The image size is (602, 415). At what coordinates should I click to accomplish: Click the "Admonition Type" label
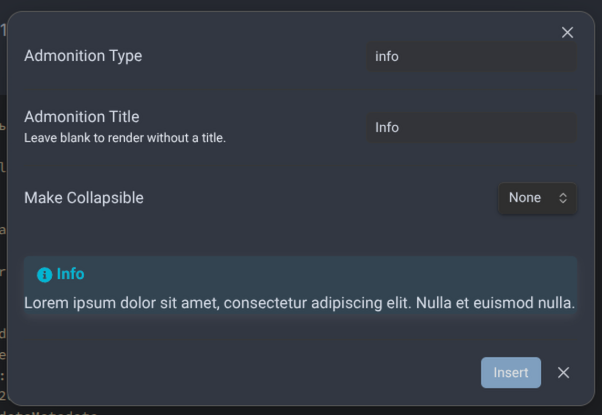pyautogui.click(x=83, y=56)
